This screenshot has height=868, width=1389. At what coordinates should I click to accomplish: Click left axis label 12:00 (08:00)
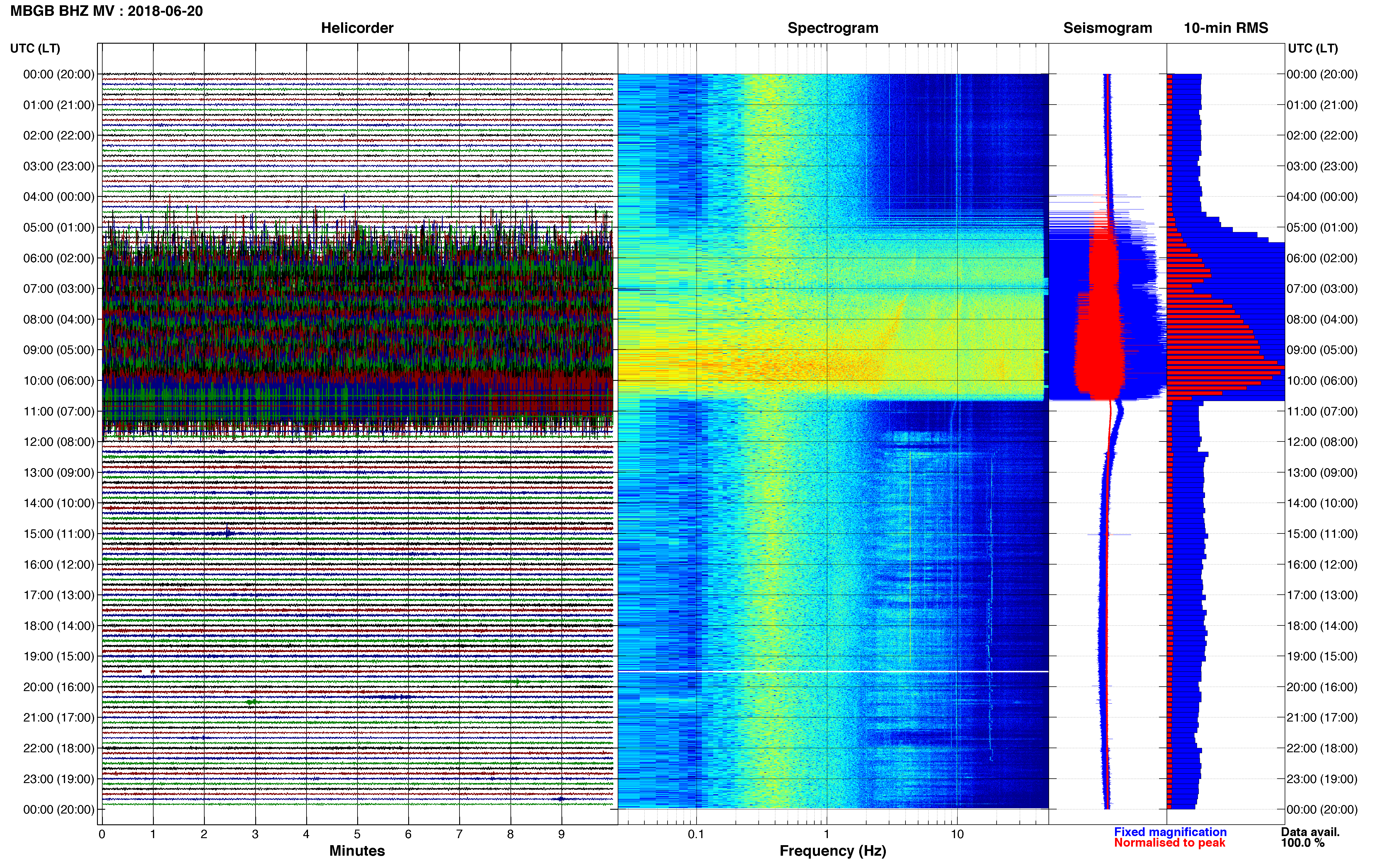pyautogui.click(x=59, y=442)
